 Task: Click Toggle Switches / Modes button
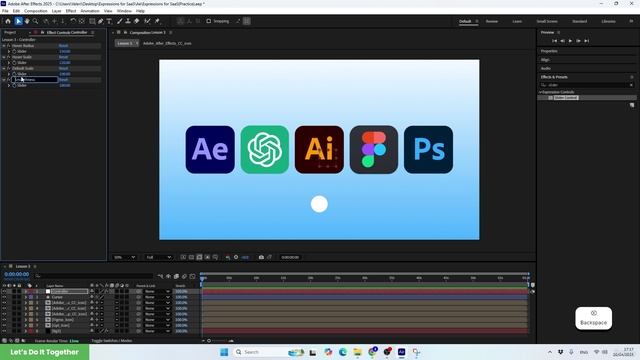pos(111,341)
